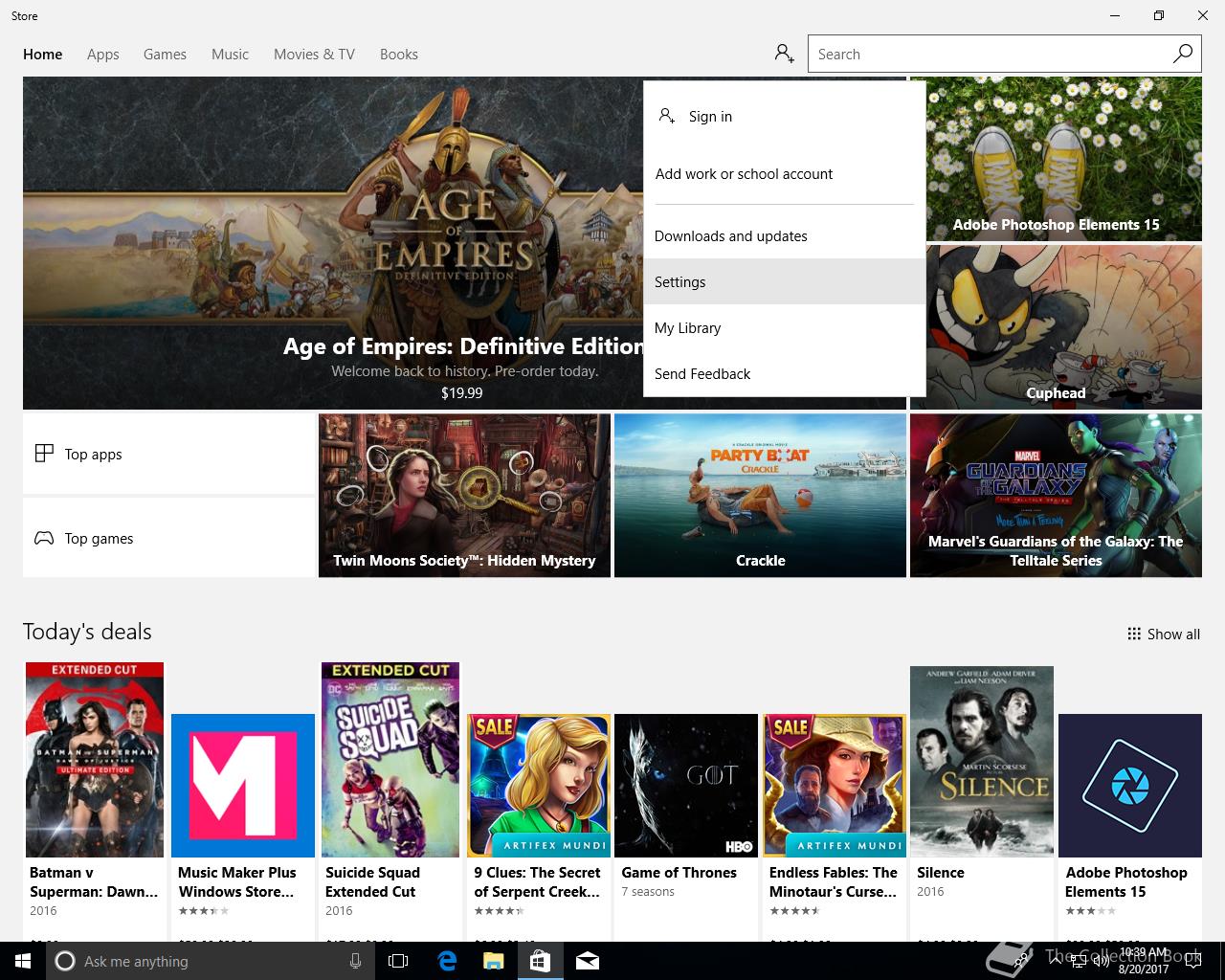Click Sign in on the account menu
The width and height of the screenshot is (1225, 980).
point(709,116)
